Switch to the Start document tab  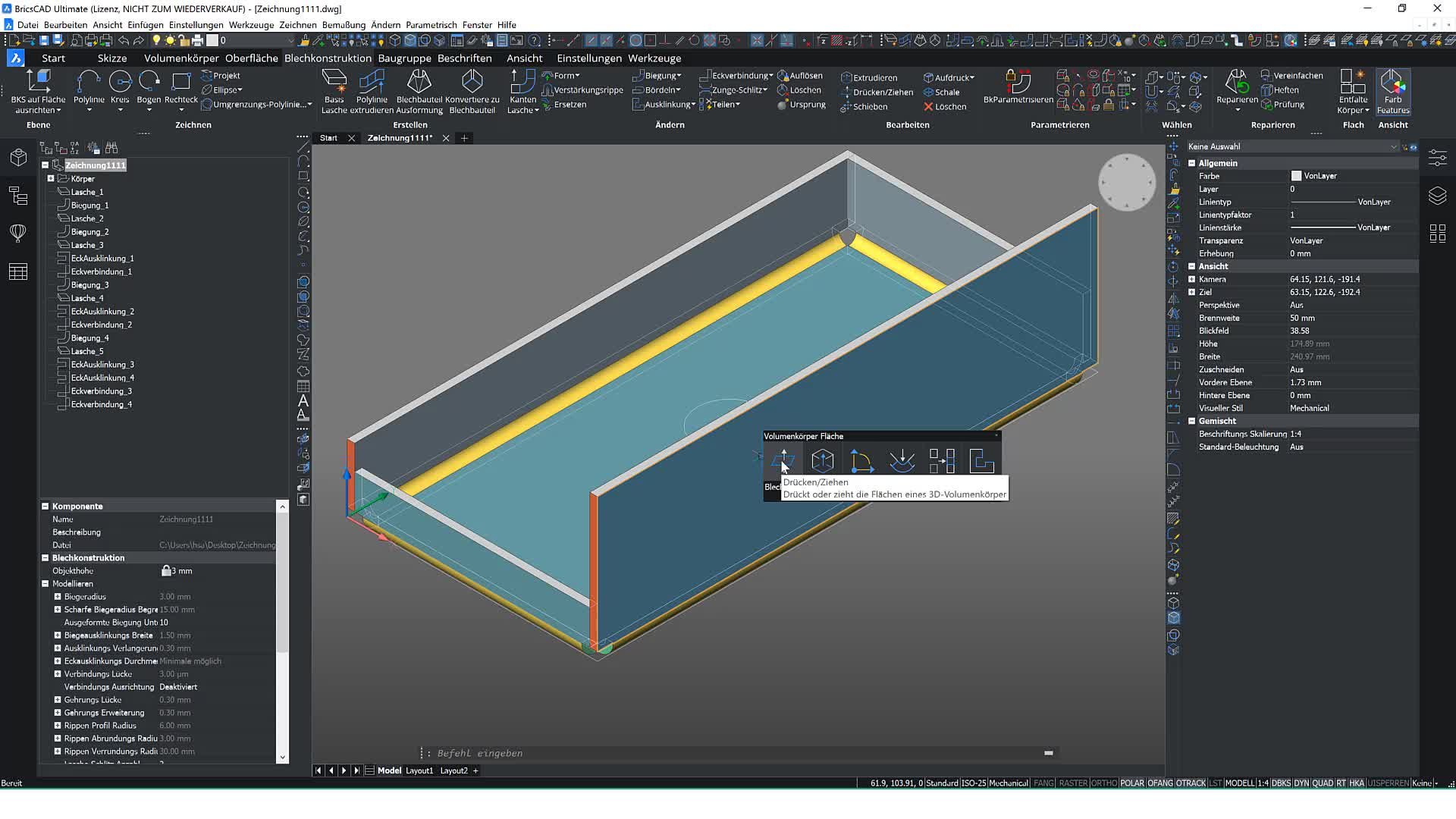point(328,138)
